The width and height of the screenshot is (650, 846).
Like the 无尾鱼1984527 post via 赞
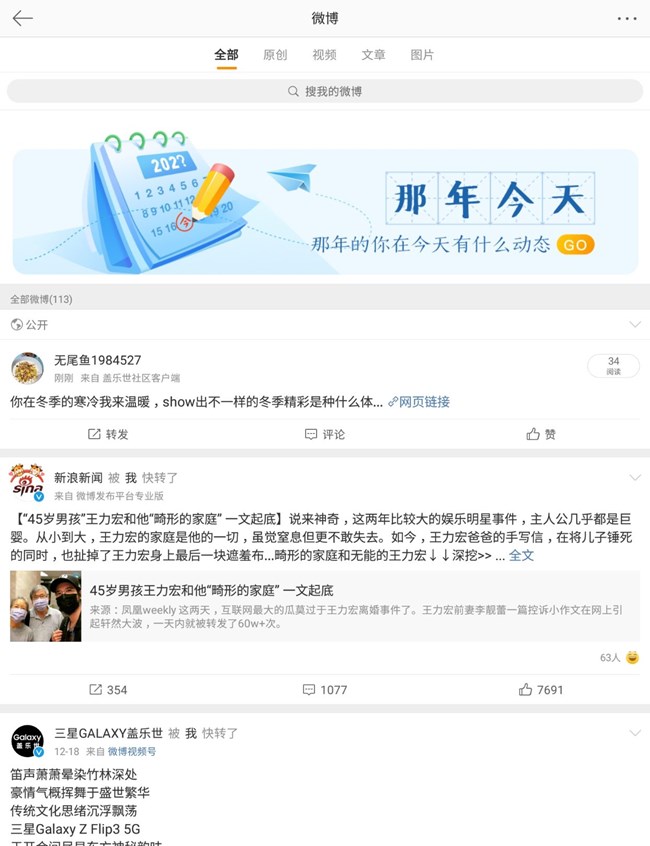pos(541,434)
